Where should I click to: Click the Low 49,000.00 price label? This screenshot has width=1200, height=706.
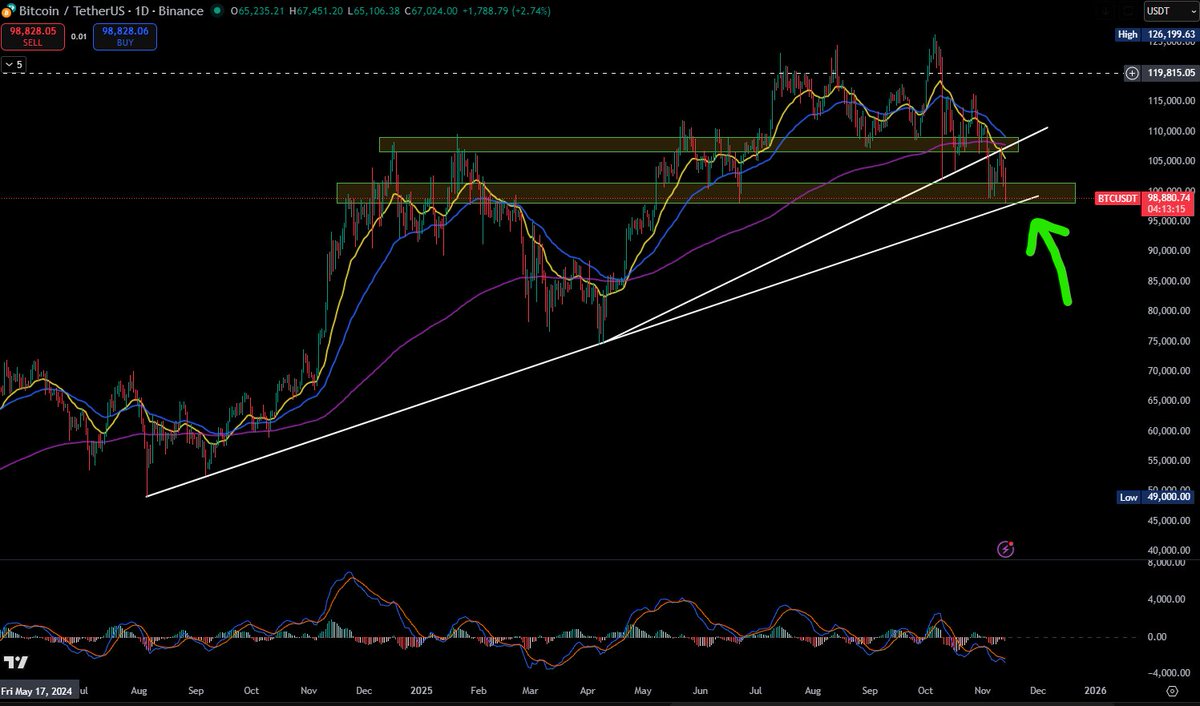1157,497
